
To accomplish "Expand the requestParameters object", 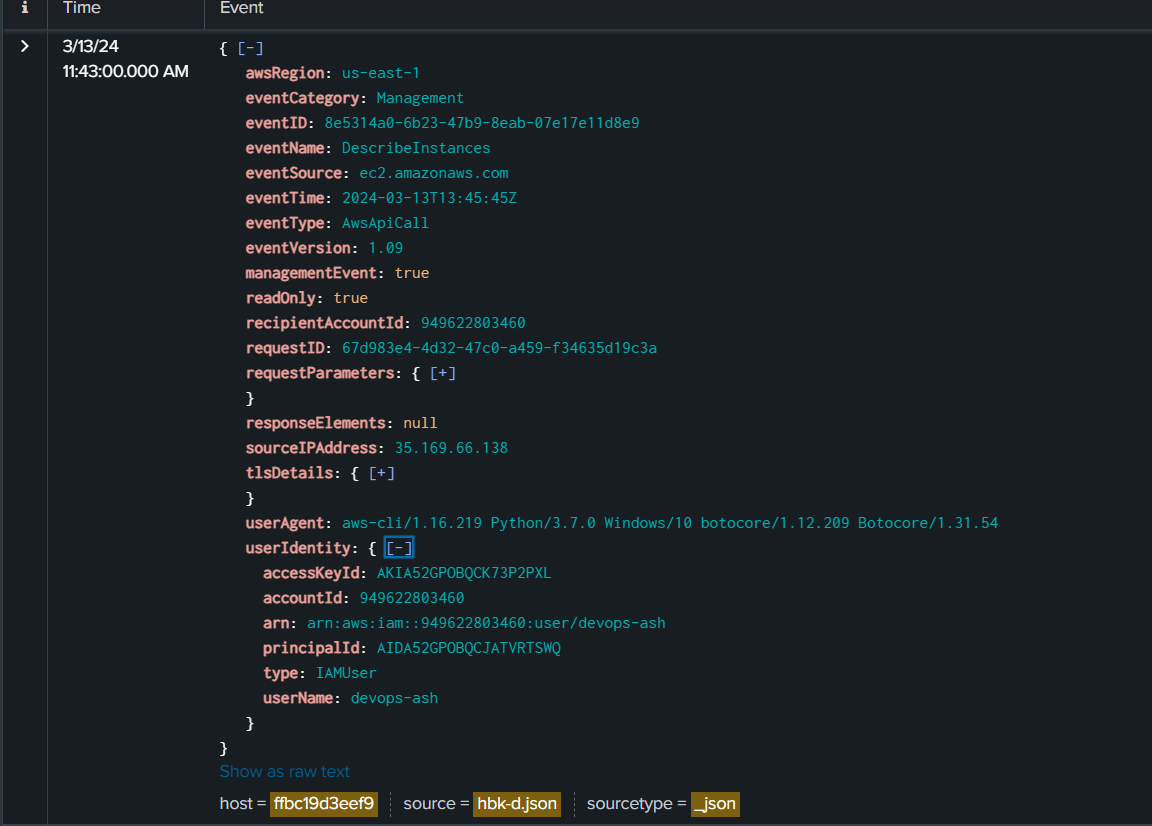I will pos(443,373).
